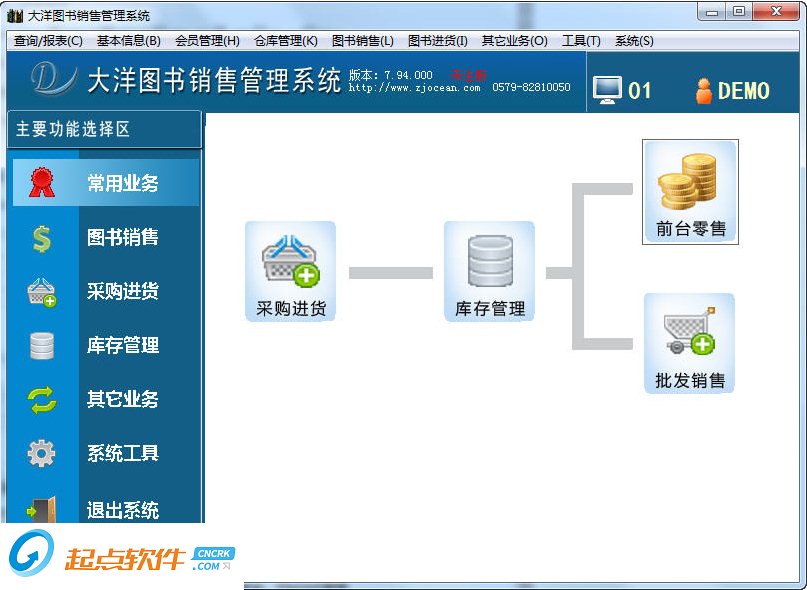The image size is (807, 590).
Task: Select the cylinder icon beside sidebar 库存管理
Action: 42,345
